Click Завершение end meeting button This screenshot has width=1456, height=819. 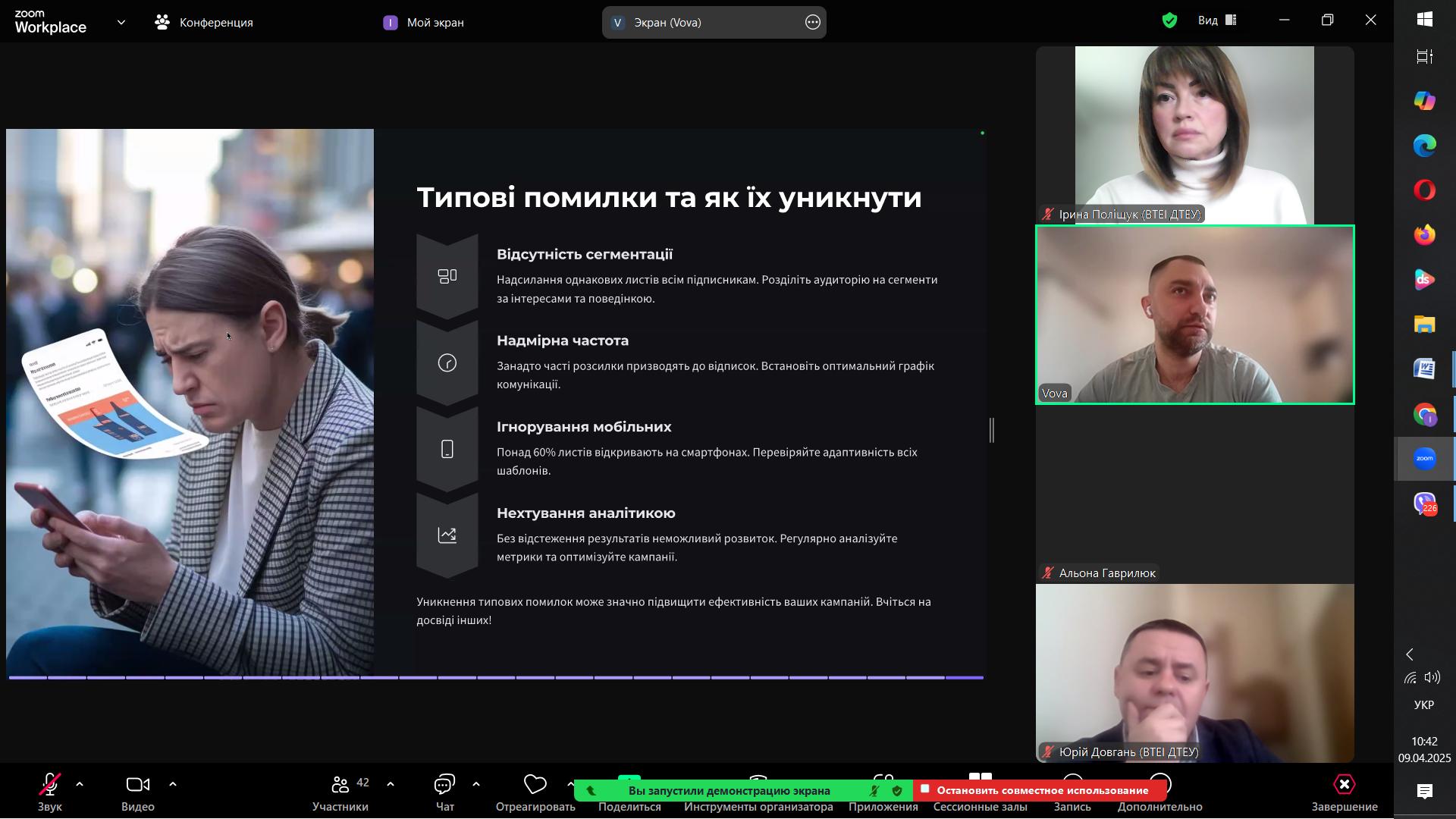(x=1344, y=785)
